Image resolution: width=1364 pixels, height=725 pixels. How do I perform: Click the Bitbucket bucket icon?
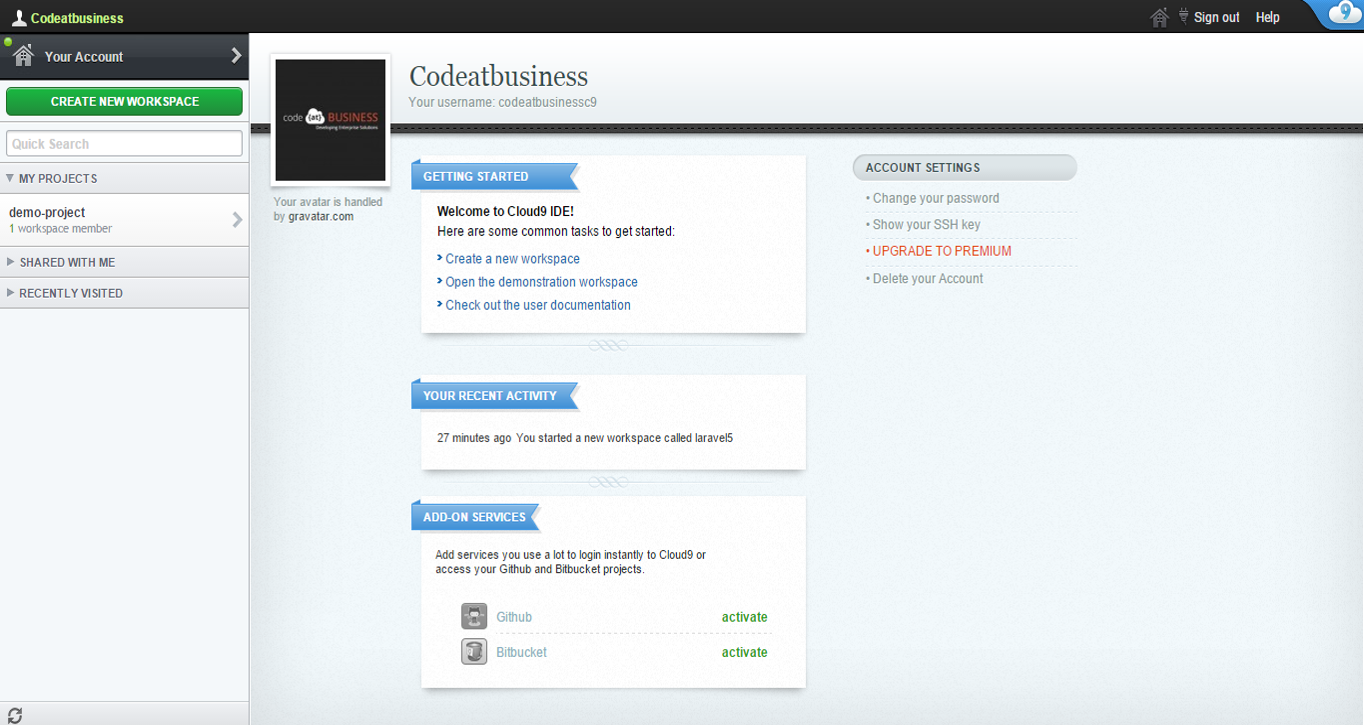[474, 652]
